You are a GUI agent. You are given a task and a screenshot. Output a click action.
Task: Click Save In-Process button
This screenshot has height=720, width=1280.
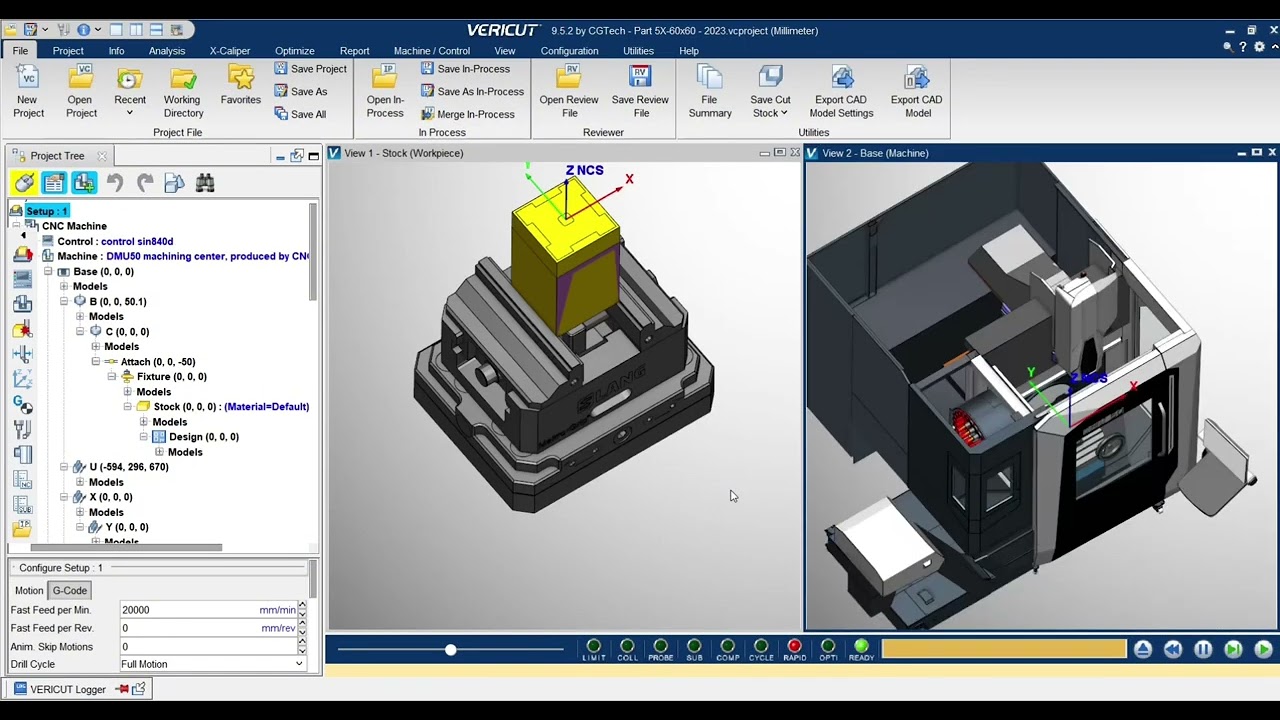[x=465, y=69]
